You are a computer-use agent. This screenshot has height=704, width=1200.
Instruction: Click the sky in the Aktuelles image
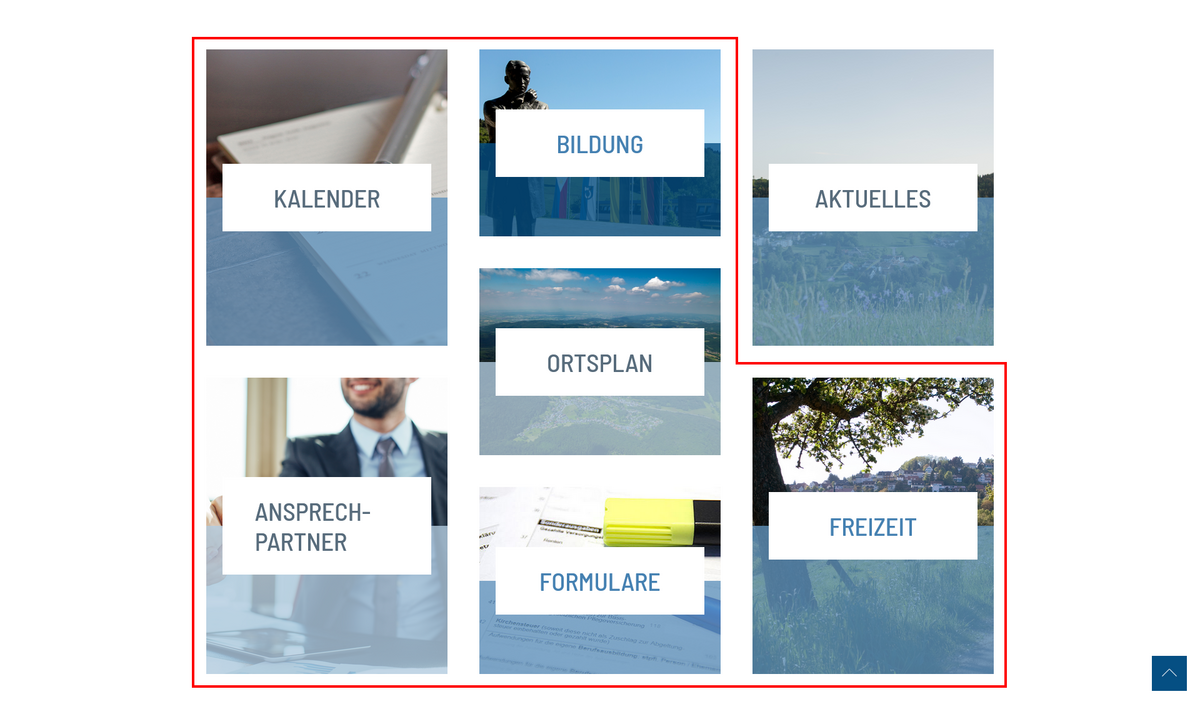(873, 108)
